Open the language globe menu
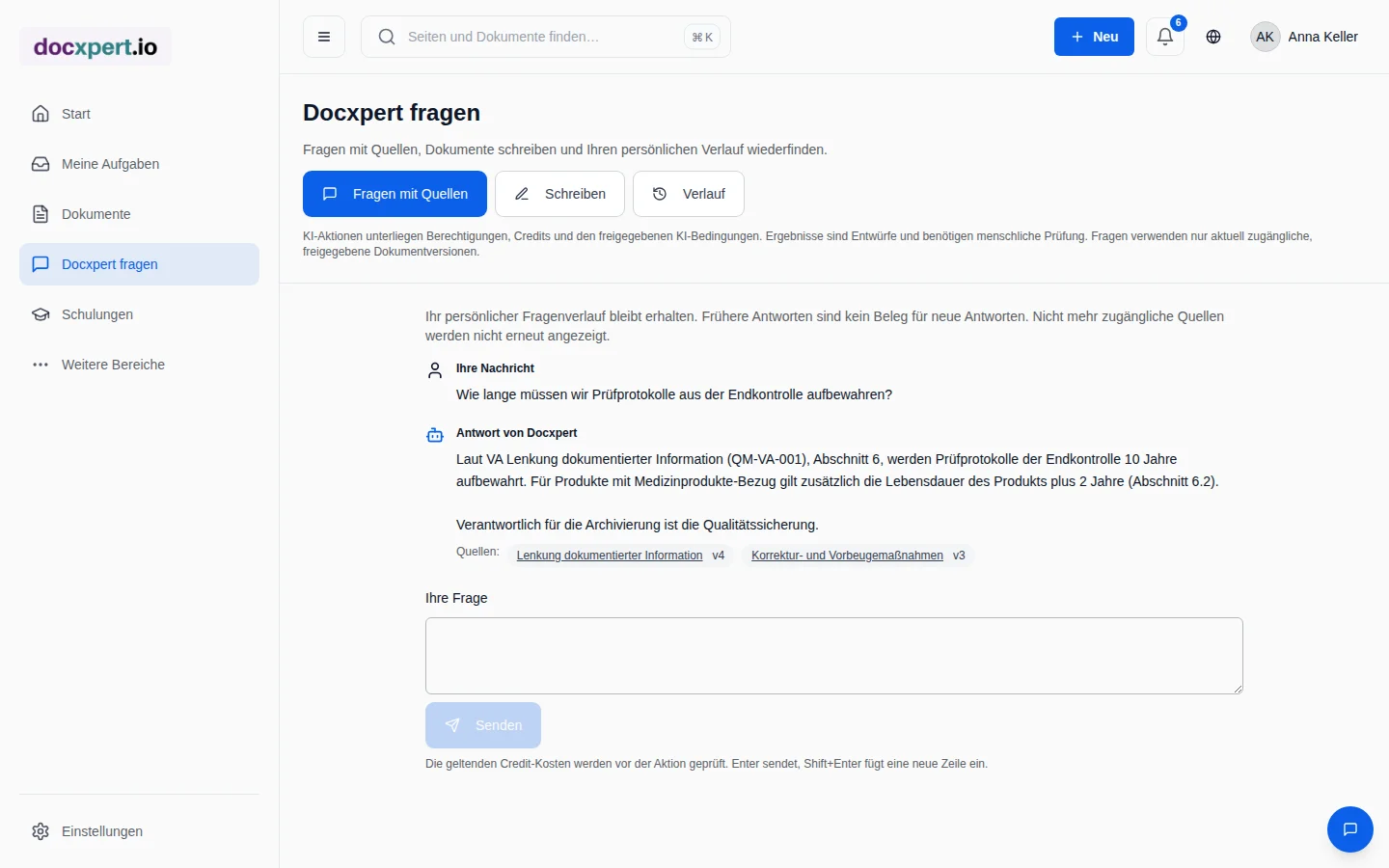The image size is (1389, 868). pyautogui.click(x=1213, y=37)
